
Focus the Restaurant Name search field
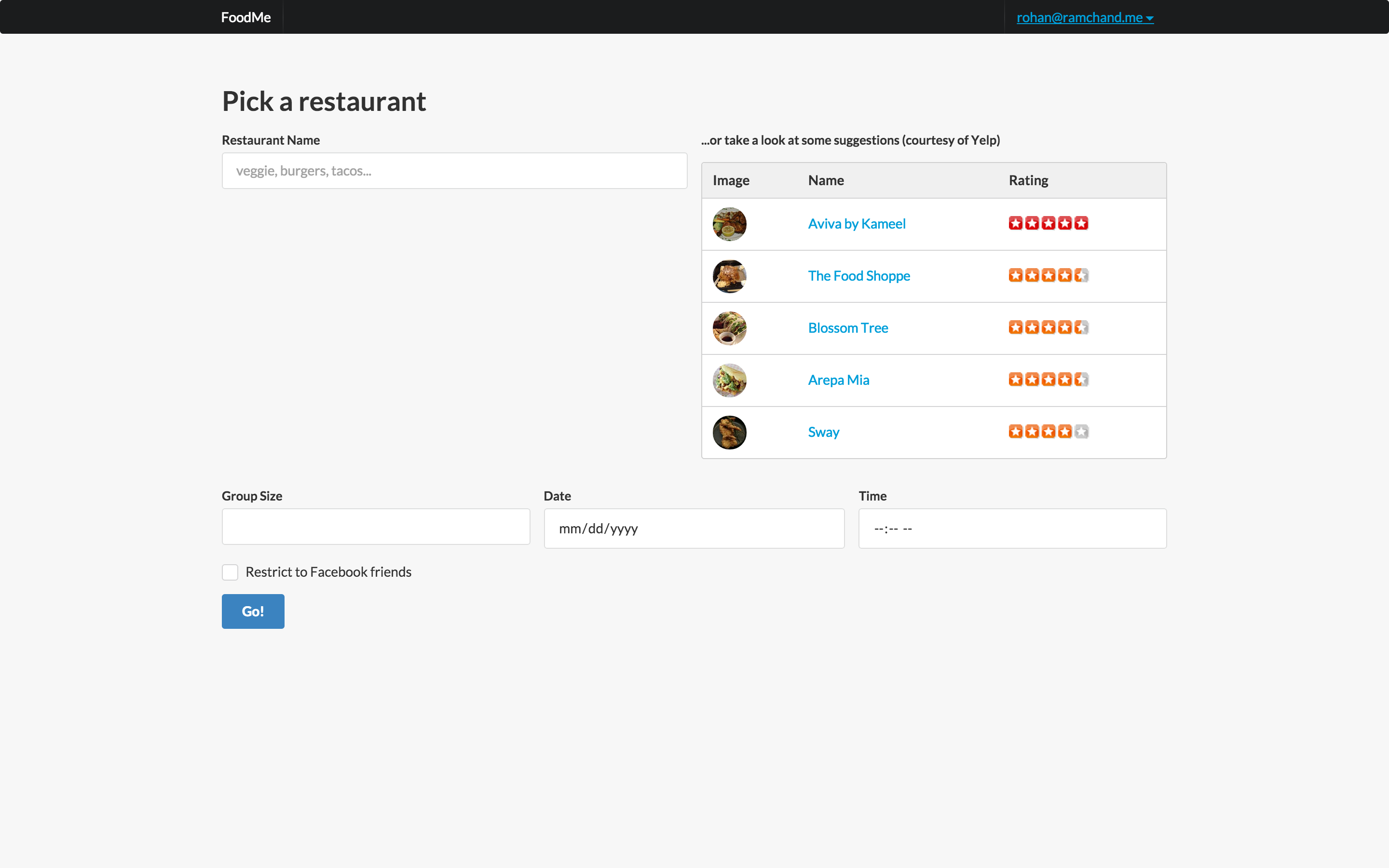coord(454,171)
